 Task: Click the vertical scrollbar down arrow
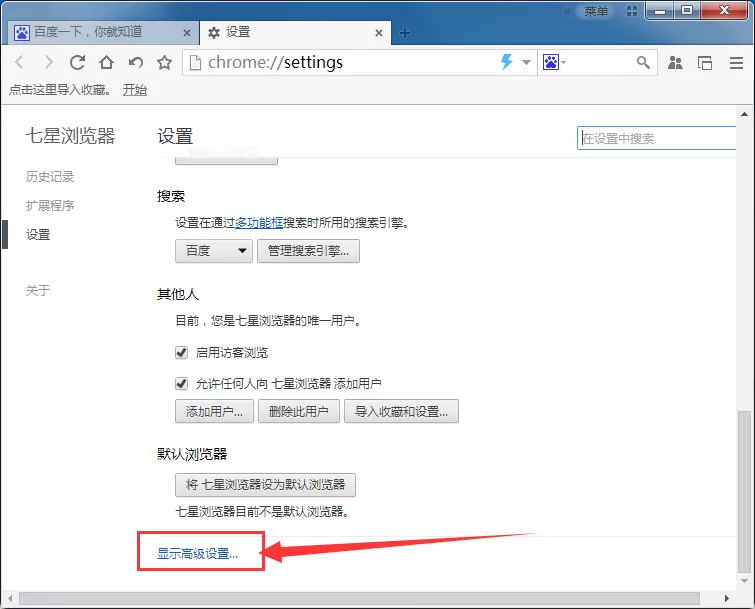(744, 581)
